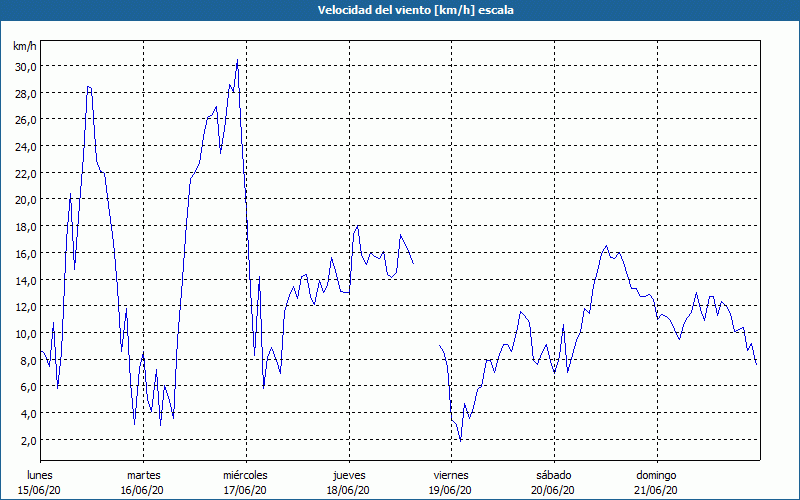Click the '10,0' y-axis value

(25, 334)
